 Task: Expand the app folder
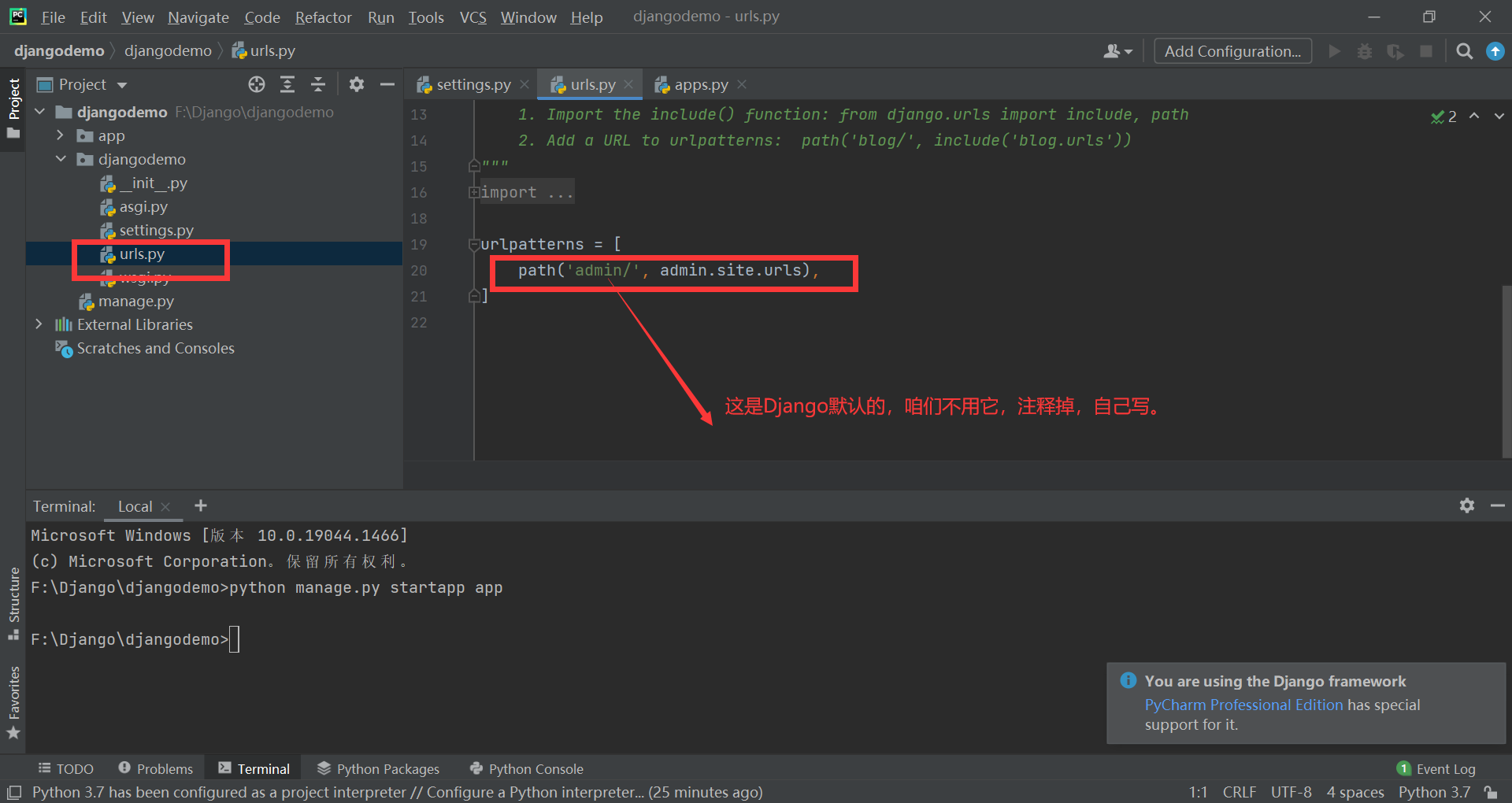point(61,135)
